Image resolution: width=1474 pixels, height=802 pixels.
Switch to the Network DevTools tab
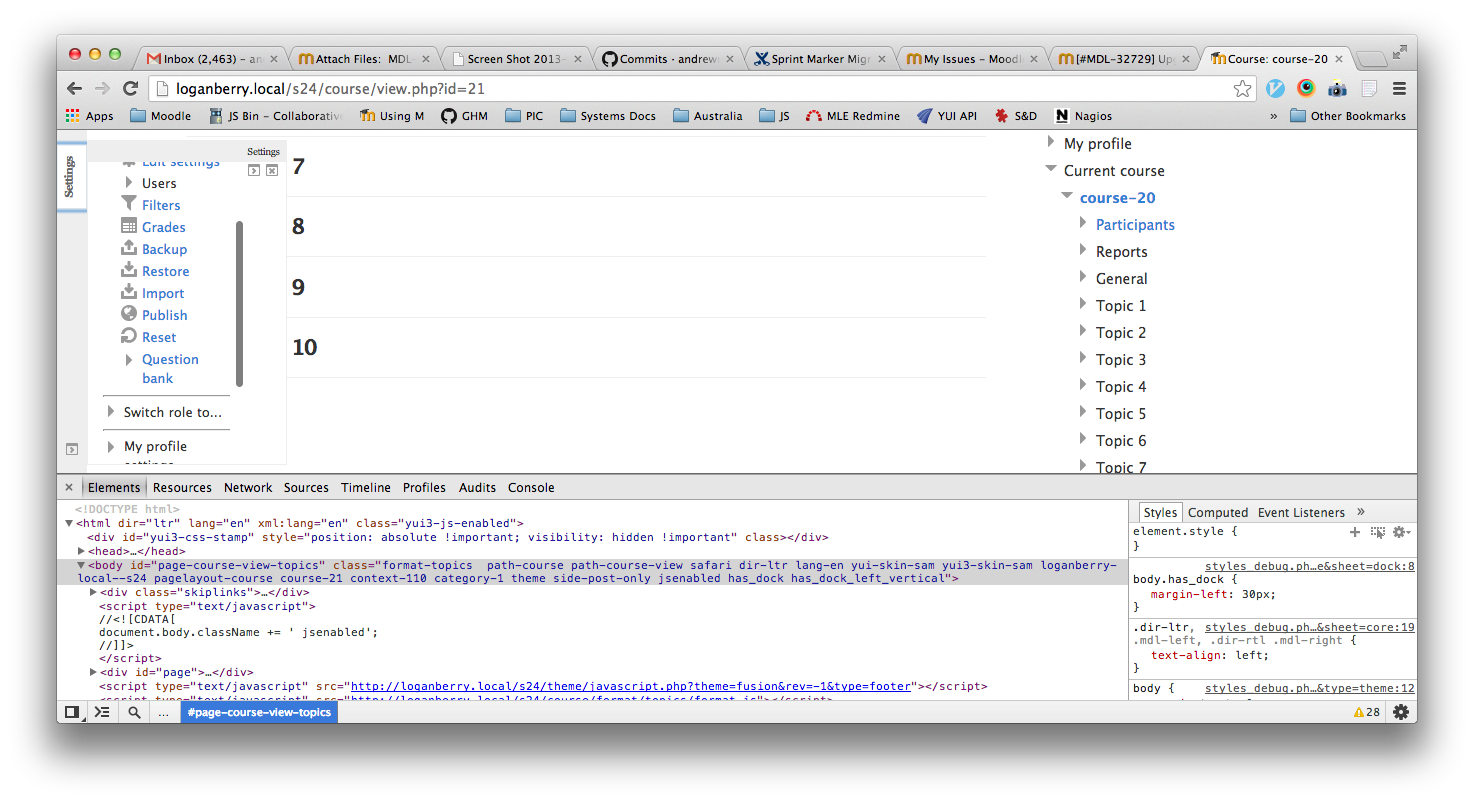(248, 487)
